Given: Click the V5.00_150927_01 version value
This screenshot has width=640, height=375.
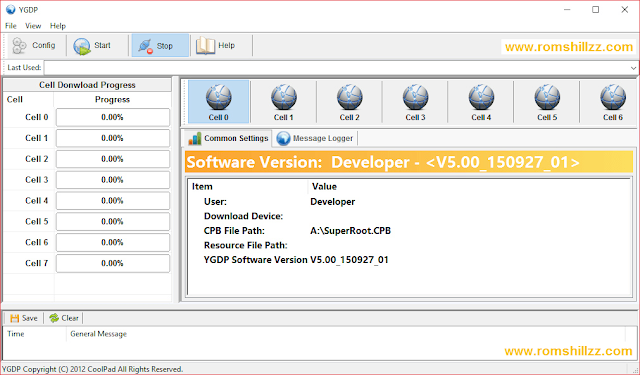Looking at the screenshot, I should tap(349, 260).
